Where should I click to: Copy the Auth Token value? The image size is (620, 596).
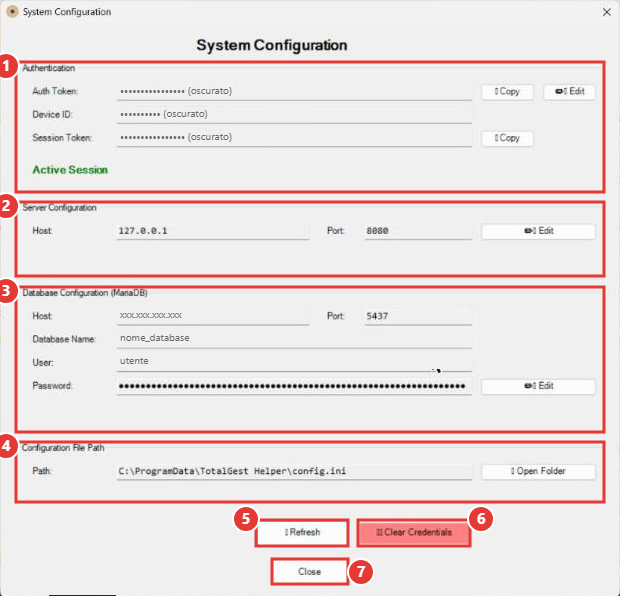click(x=507, y=91)
